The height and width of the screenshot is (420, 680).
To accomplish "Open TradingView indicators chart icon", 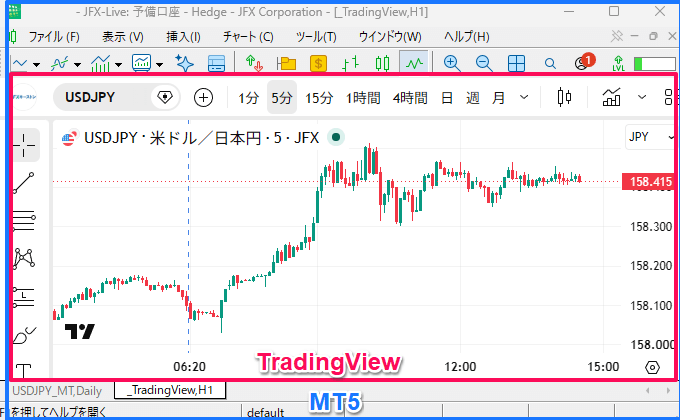I will (x=611, y=97).
